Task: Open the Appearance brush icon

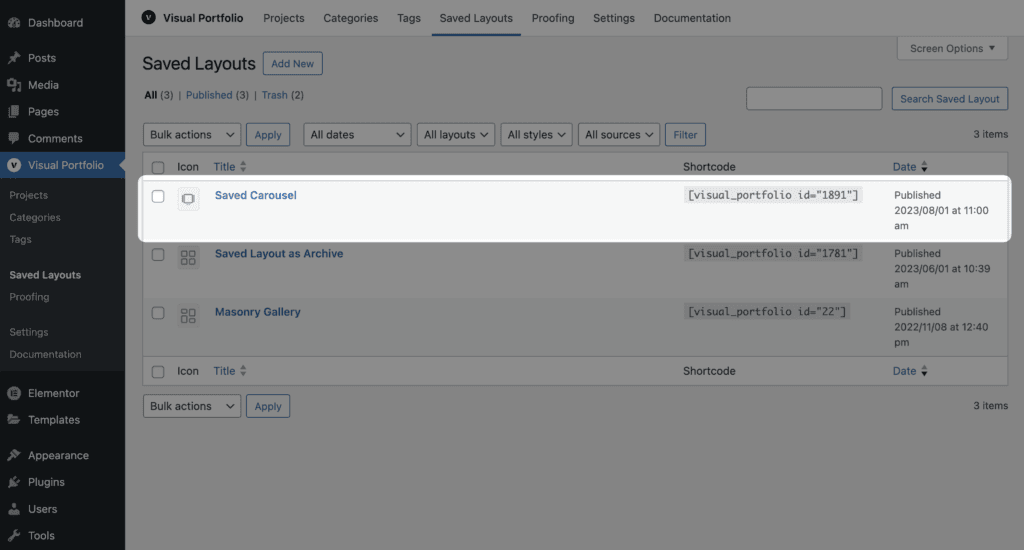Action: click(14, 455)
